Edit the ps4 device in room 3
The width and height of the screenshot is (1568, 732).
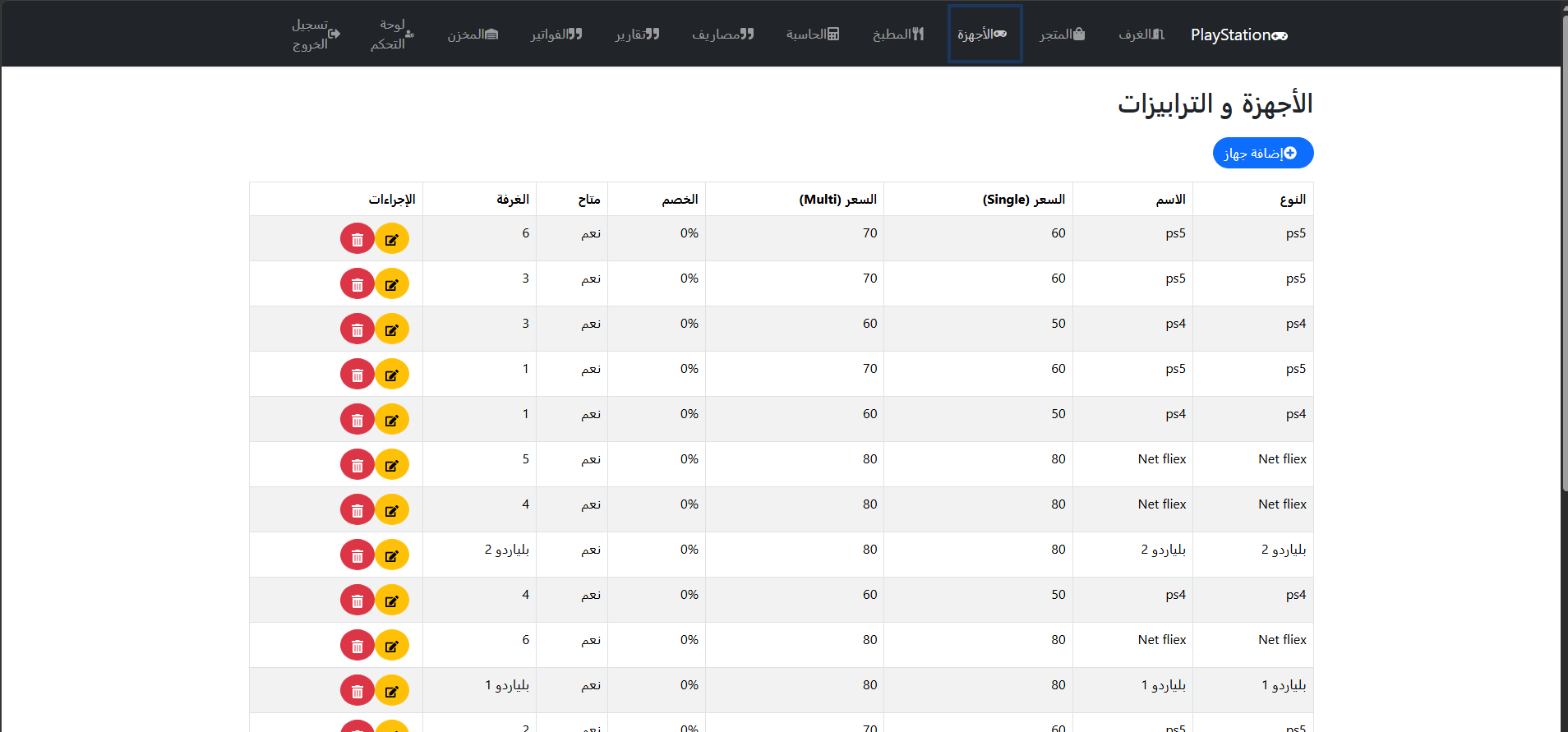(x=392, y=329)
